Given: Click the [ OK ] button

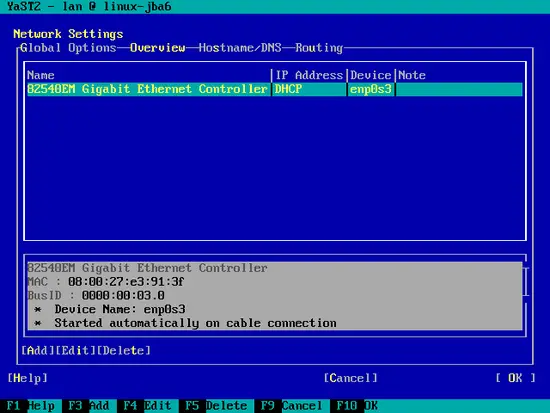Looking at the screenshot, I should (515, 378).
